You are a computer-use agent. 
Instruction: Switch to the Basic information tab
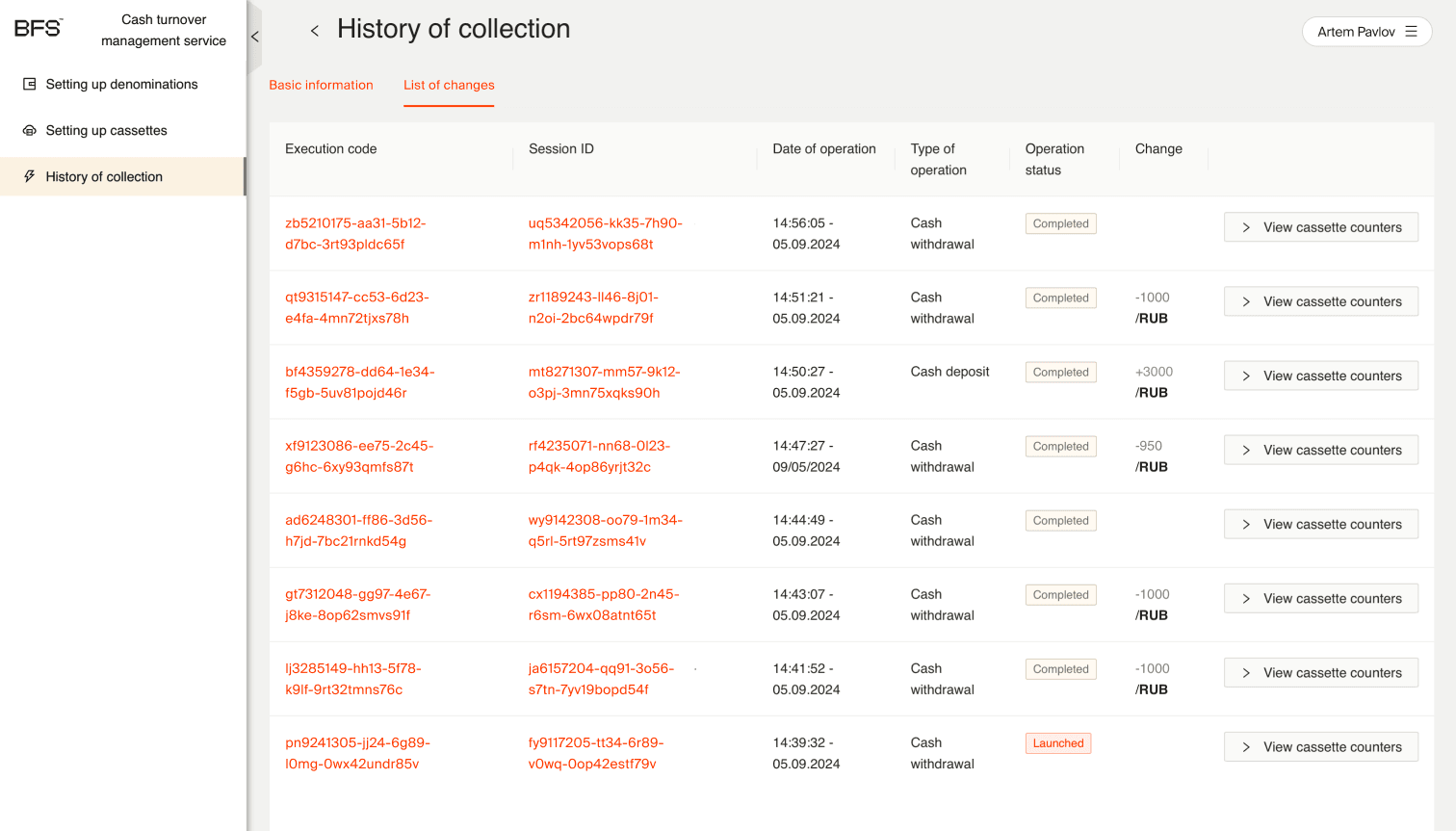[321, 85]
